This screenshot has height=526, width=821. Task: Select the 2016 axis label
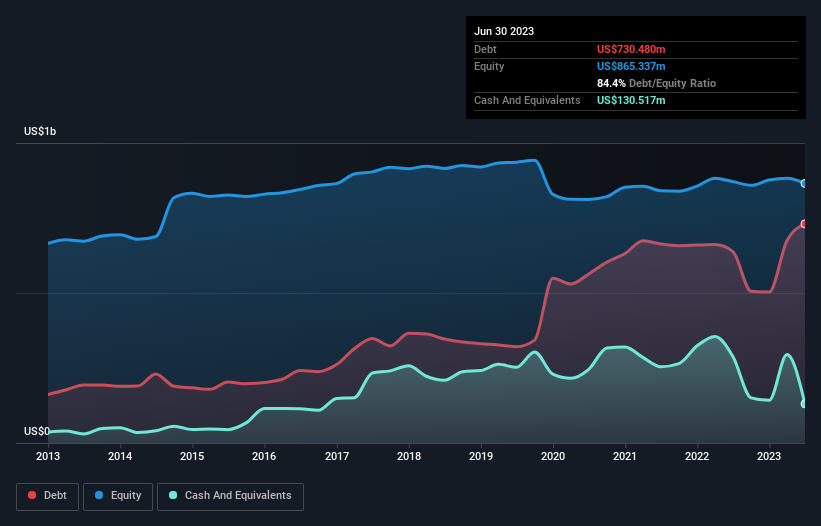tap(264, 456)
